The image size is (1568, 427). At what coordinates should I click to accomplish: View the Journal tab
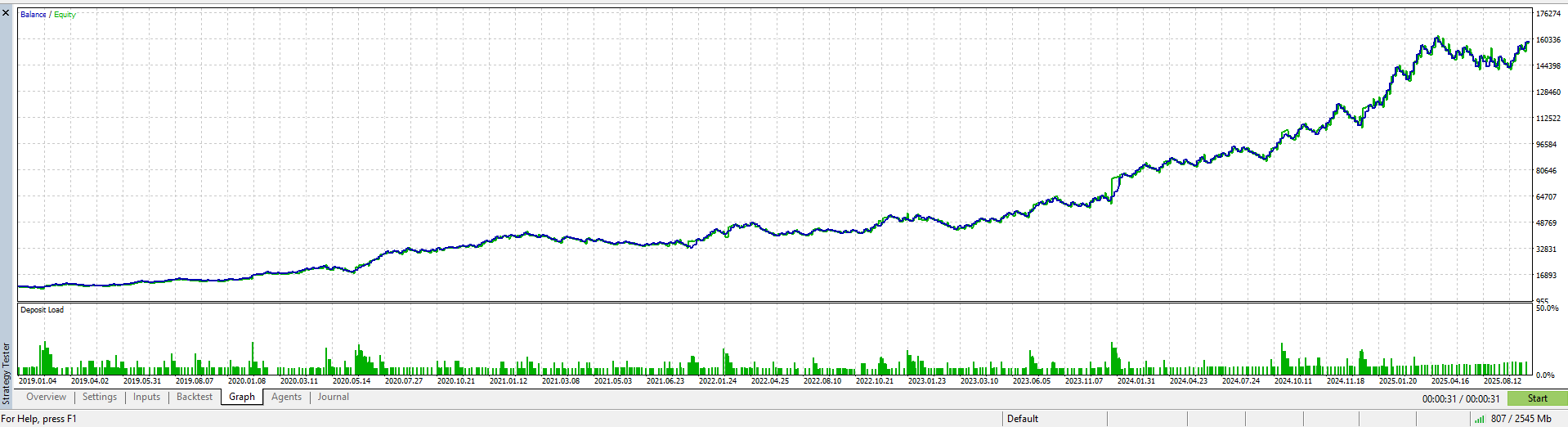(333, 398)
